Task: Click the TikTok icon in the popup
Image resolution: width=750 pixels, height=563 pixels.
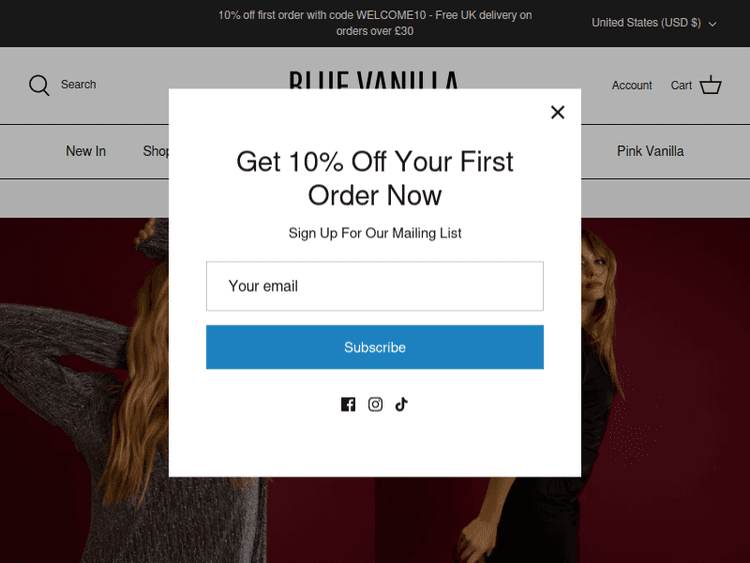Action: pyautogui.click(x=402, y=404)
